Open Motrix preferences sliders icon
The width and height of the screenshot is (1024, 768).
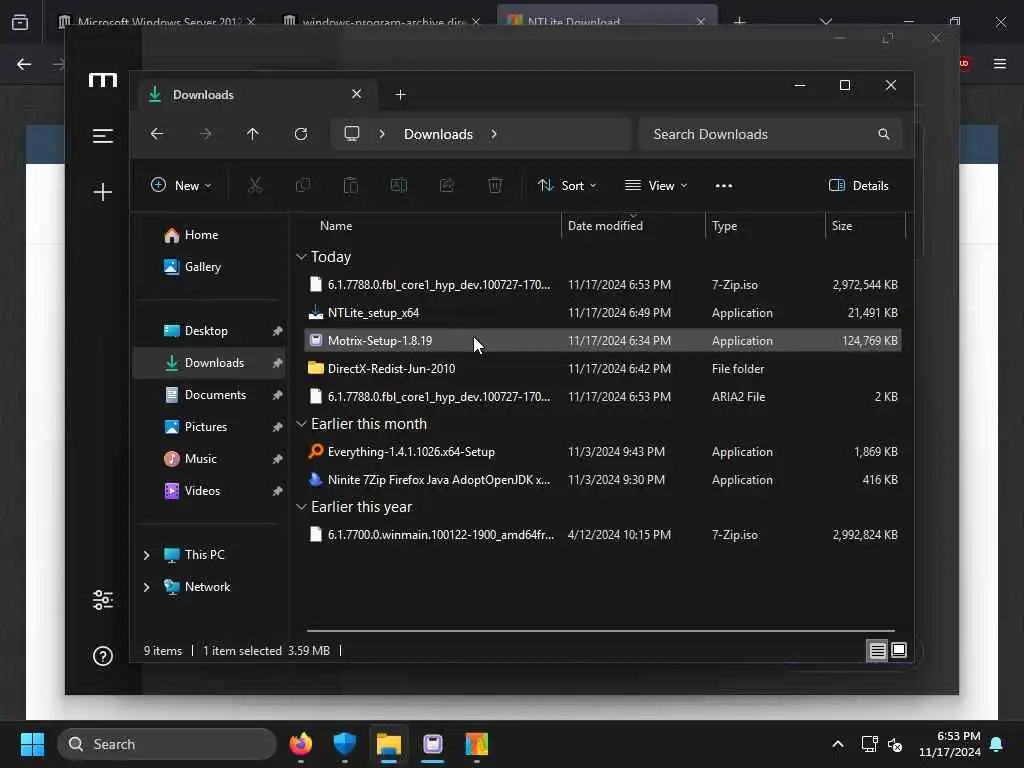(x=103, y=600)
